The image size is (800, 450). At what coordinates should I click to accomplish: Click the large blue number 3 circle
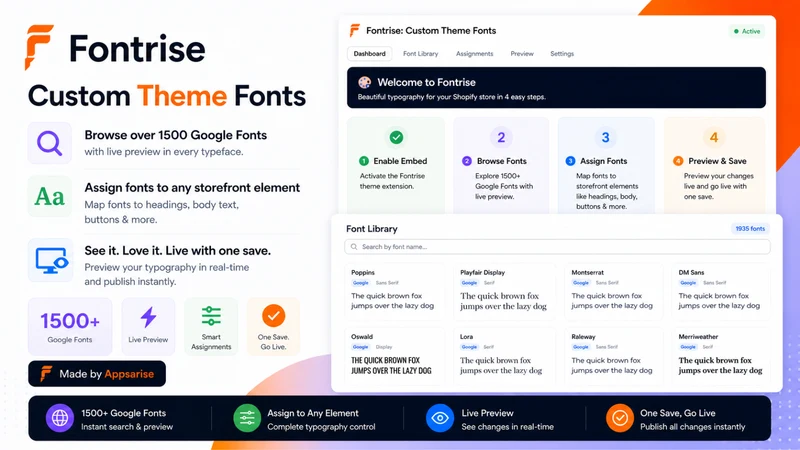[605, 137]
